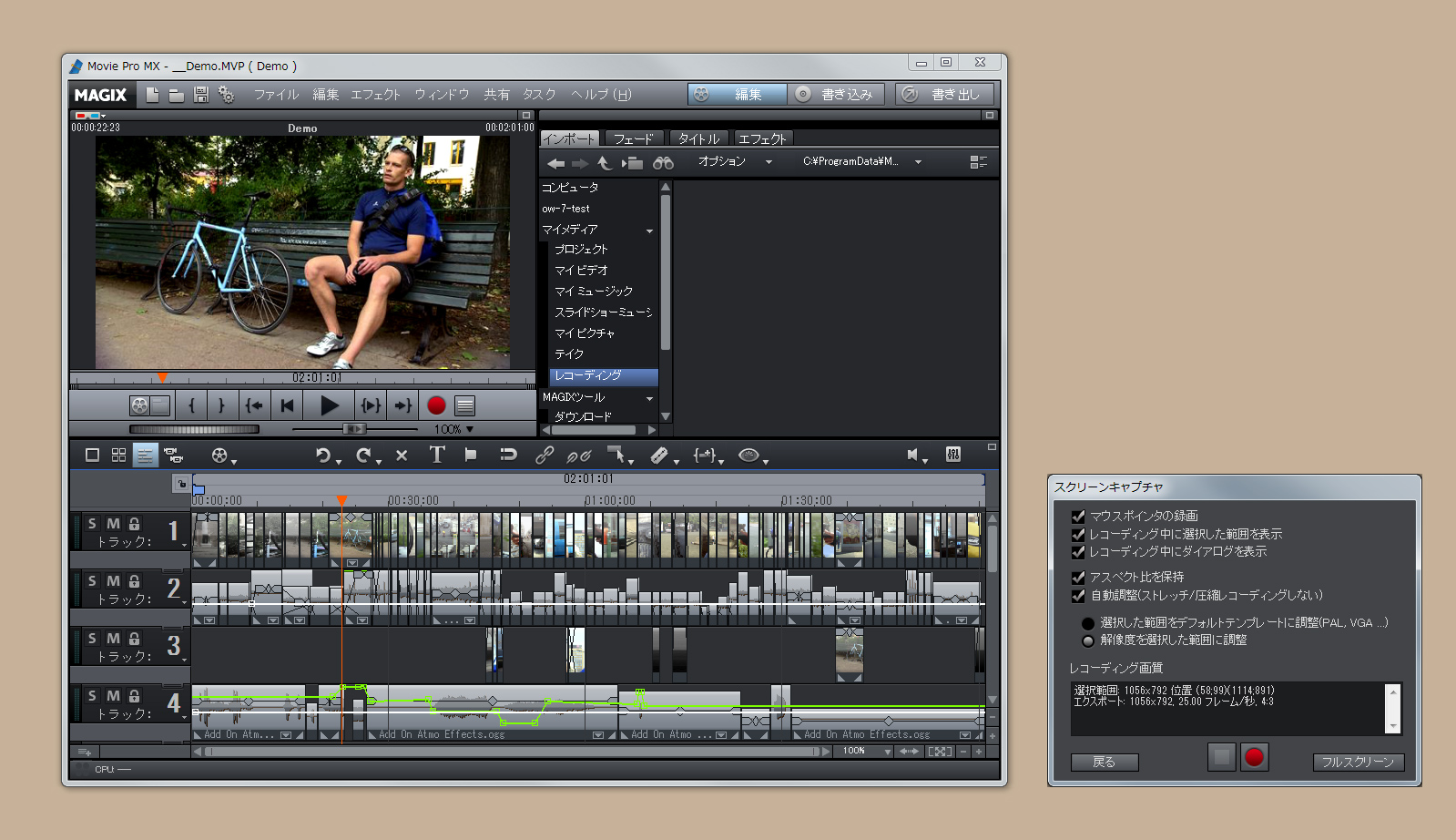Select the razor cut tool
1456x840 pixels.
(x=659, y=455)
